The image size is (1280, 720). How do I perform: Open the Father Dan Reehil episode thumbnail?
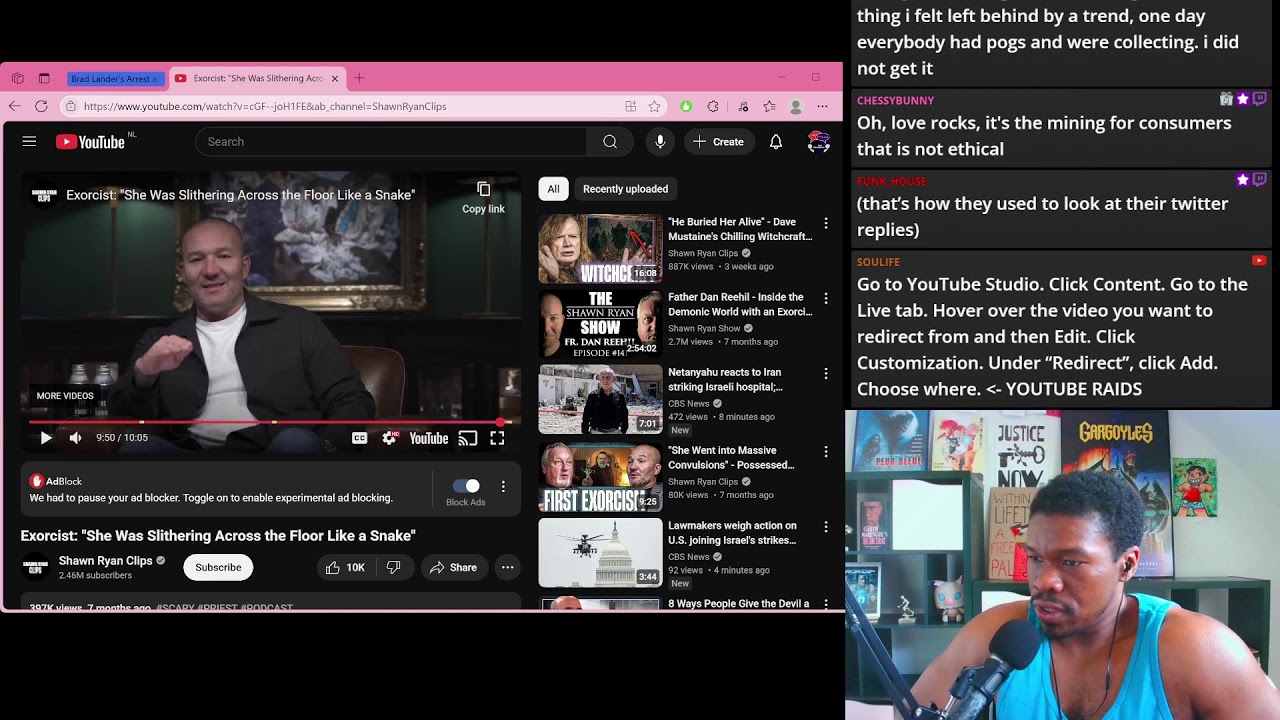600,324
